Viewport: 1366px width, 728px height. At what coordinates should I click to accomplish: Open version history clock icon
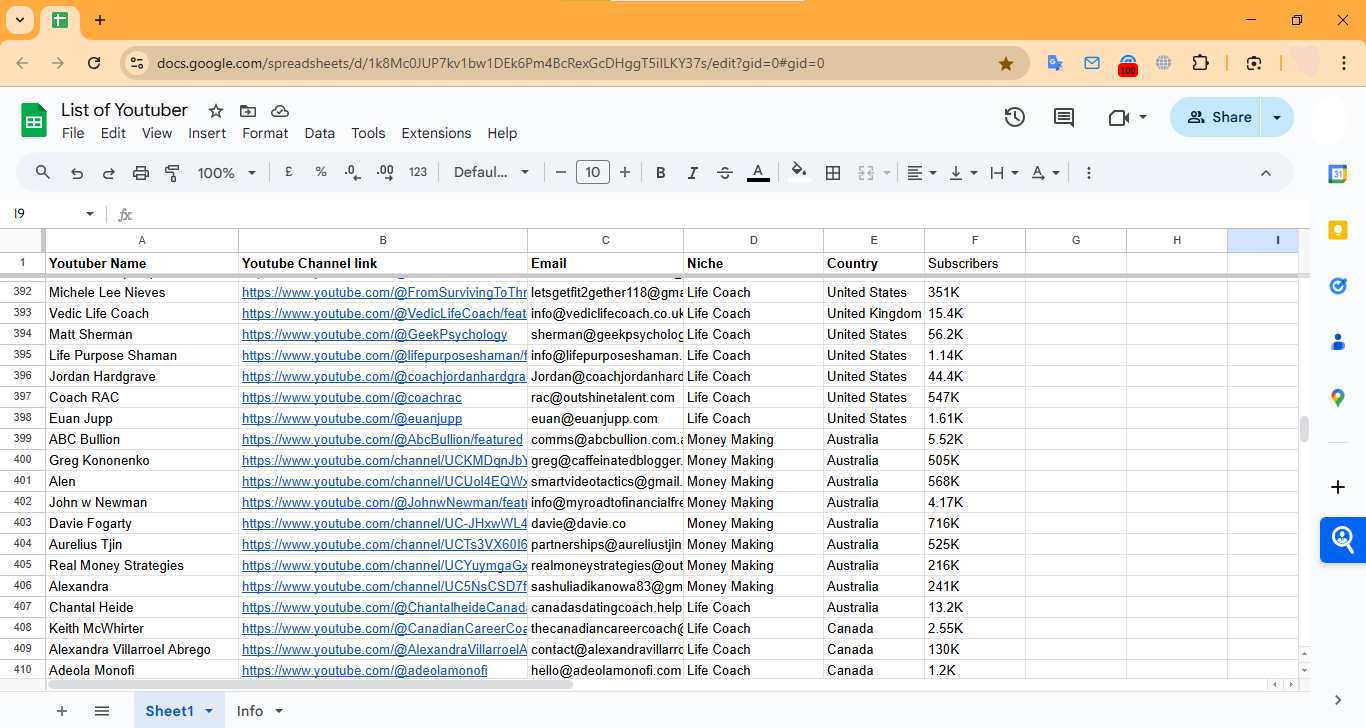(1014, 117)
